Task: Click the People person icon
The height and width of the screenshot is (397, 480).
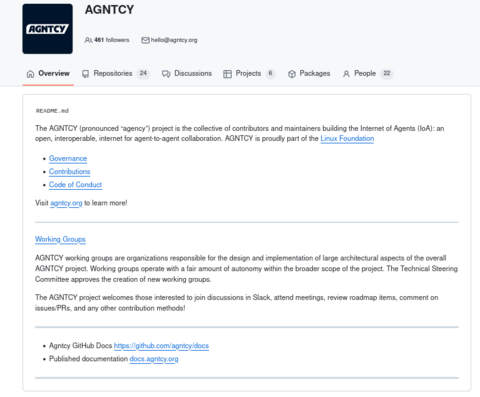Action: (x=346, y=74)
